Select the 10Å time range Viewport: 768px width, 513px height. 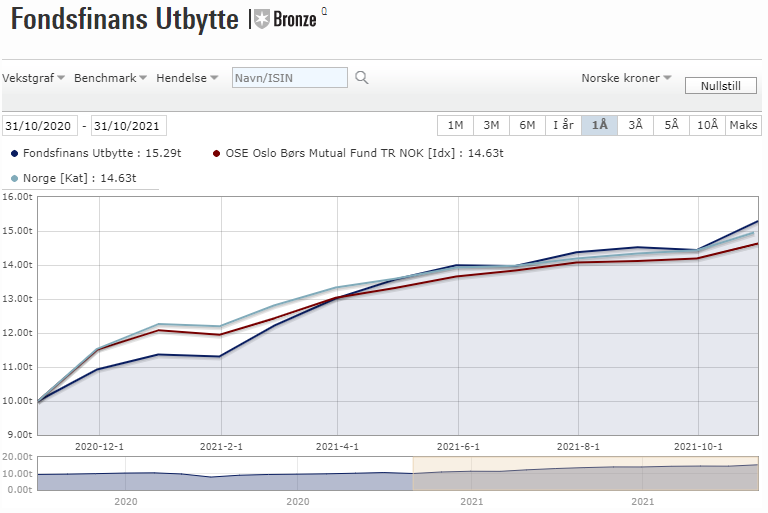tap(707, 125)
